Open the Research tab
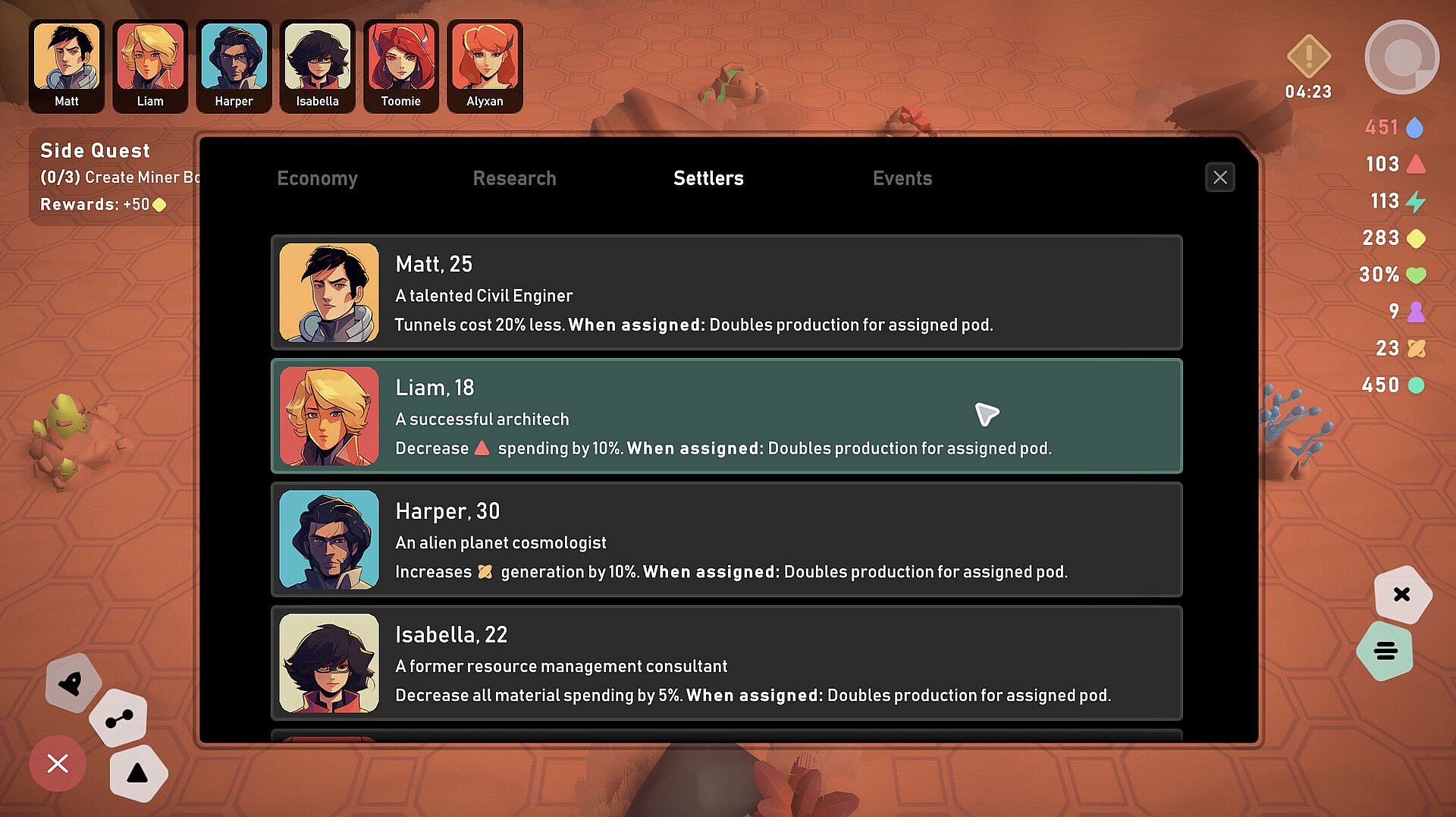The image size is (1456, 817). [514, 178]
